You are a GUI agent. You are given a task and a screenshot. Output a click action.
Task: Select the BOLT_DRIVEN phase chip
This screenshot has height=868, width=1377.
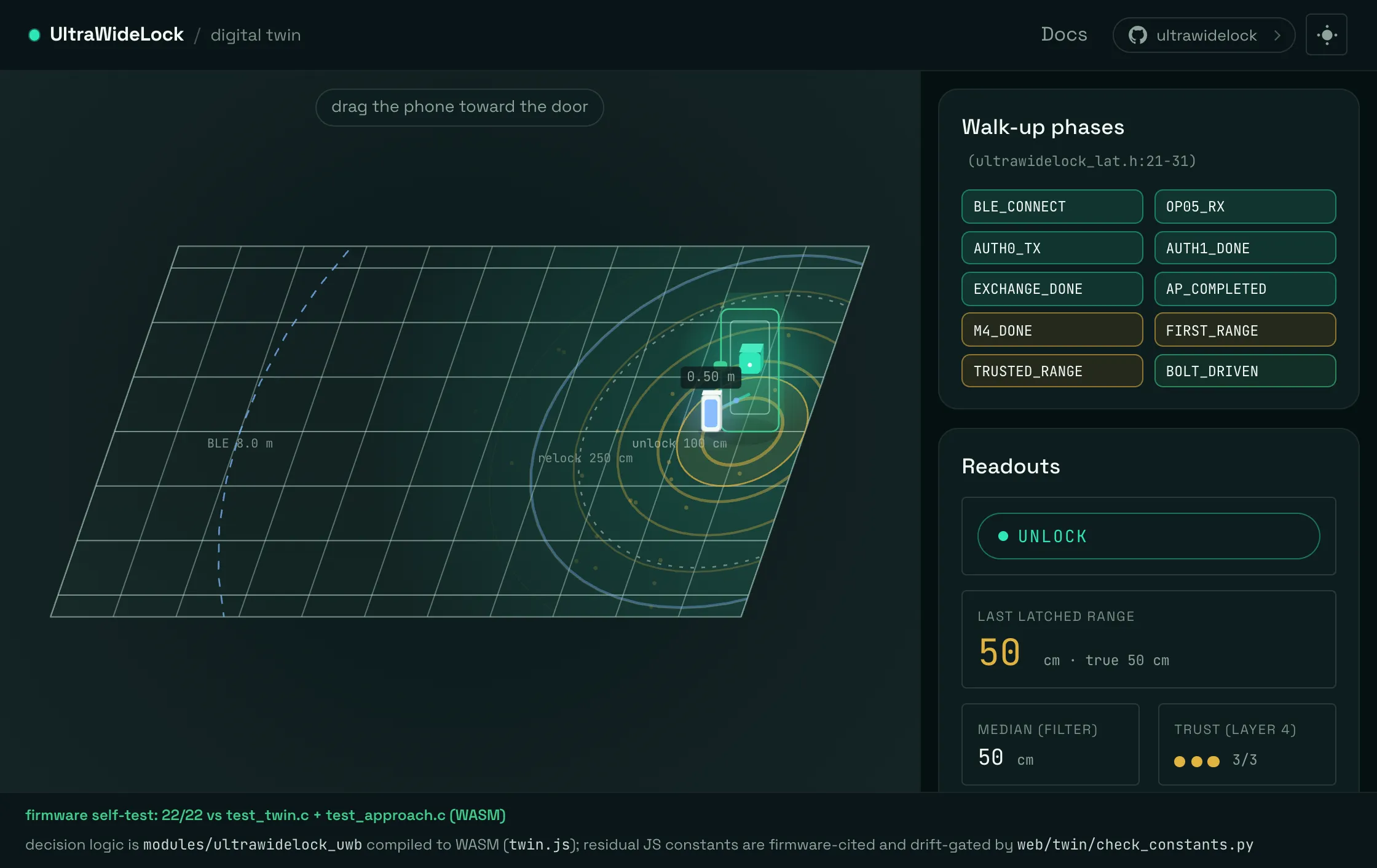tap(1245, 371)
